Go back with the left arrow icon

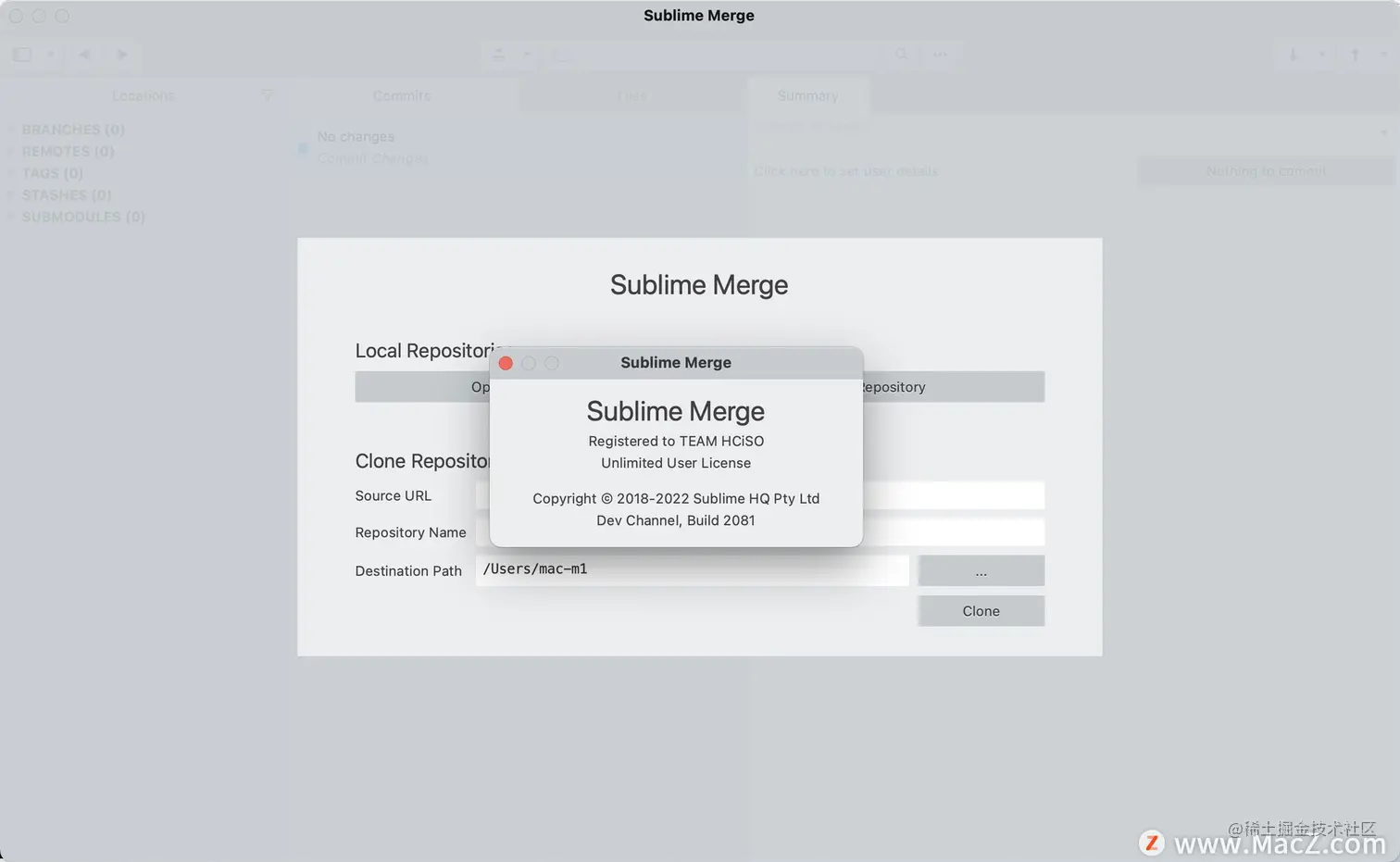click(84, 55)
